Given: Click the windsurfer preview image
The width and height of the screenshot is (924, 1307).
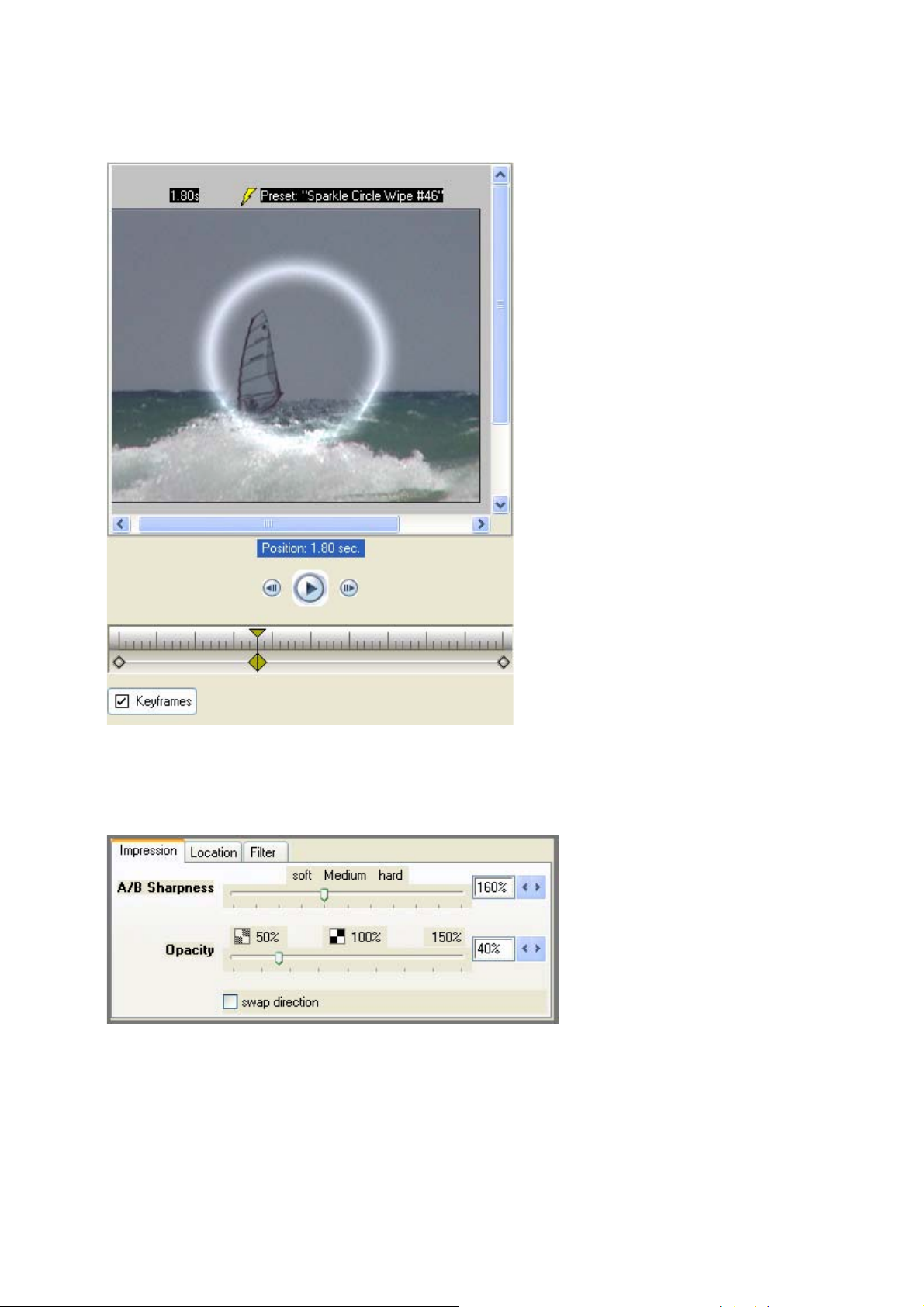Looking at the screenshot, I should (296, 355).
